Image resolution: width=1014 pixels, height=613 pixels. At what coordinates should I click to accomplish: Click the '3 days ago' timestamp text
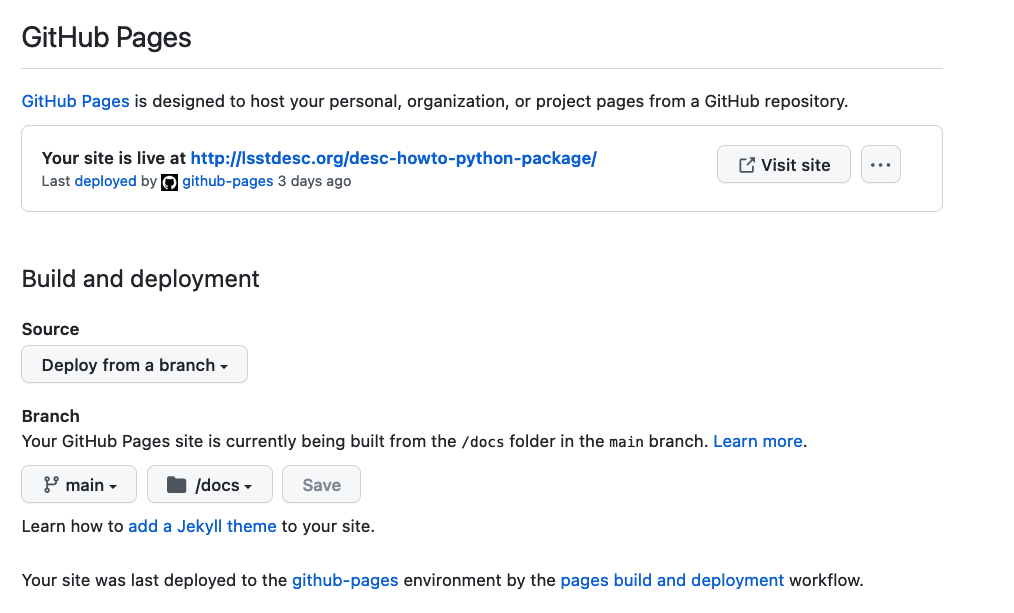click(x=314, y=182)
